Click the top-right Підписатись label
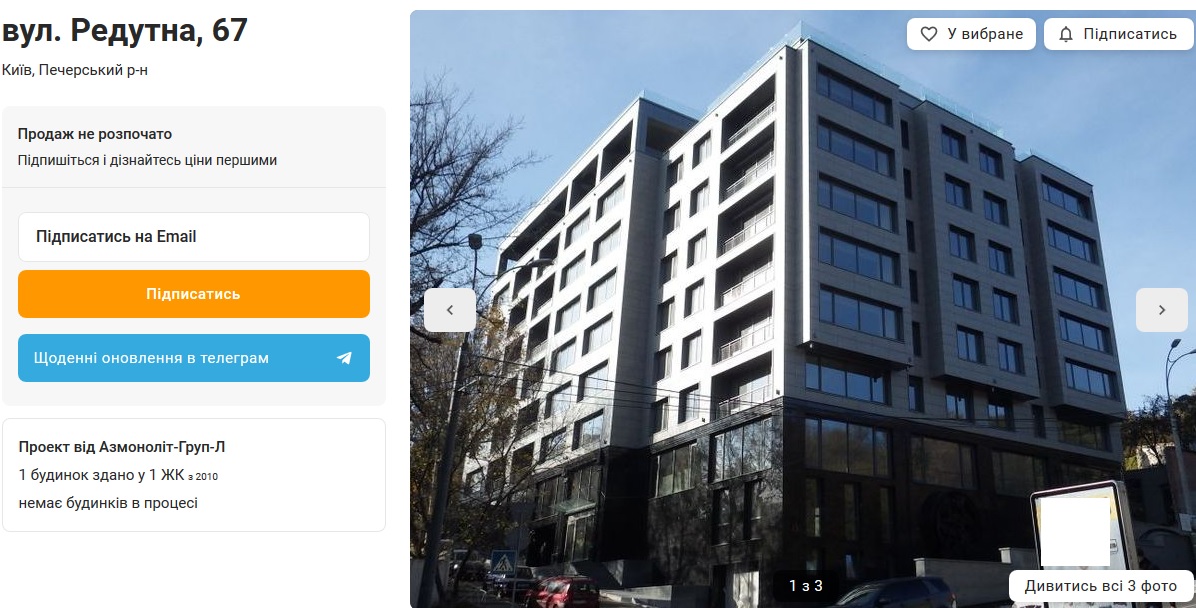 [1130, 34]
